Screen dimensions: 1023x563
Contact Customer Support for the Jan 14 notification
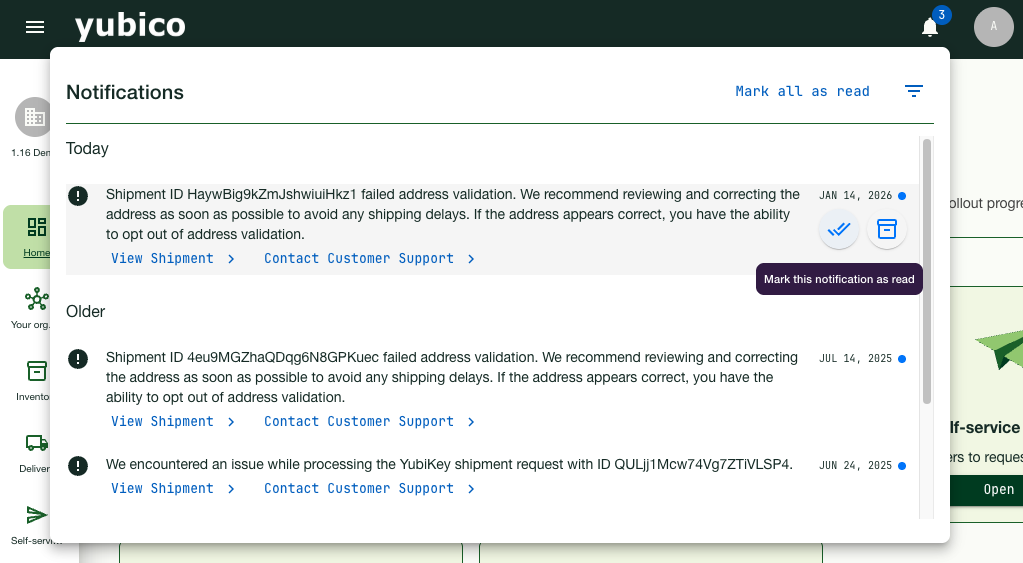tap(368, 258)
